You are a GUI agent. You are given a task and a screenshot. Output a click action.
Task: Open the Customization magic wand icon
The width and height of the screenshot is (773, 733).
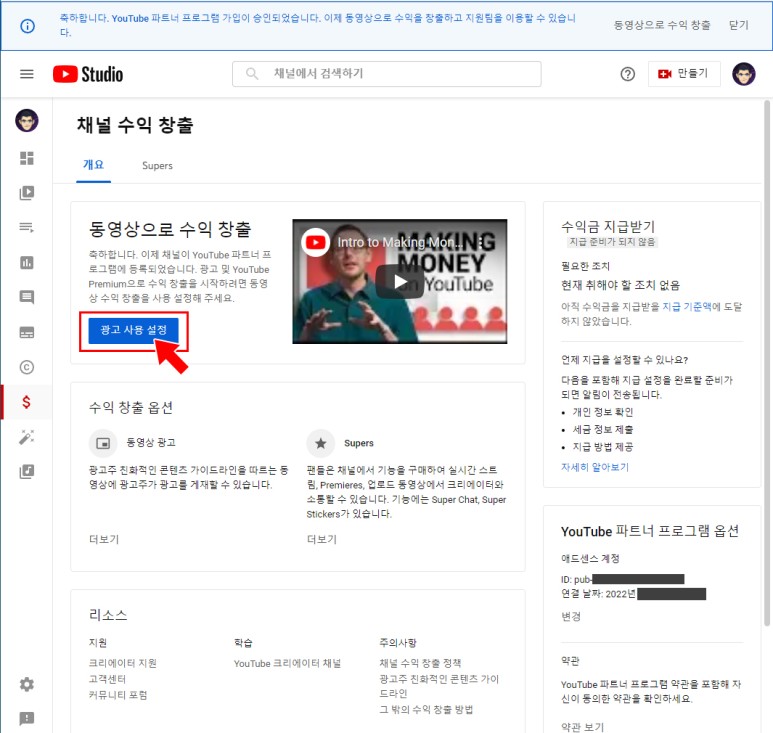(27, 437)
